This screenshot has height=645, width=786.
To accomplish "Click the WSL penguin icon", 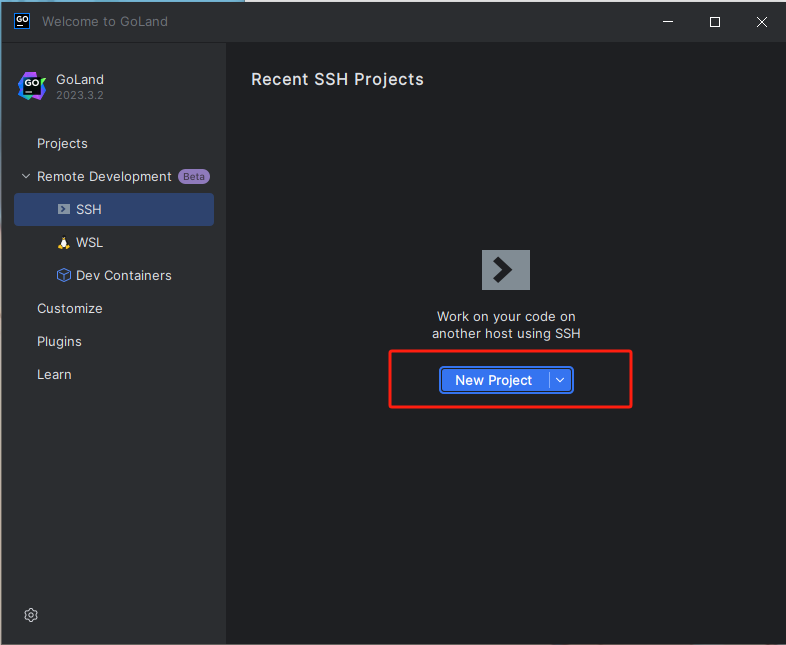I will click(64, 243).
